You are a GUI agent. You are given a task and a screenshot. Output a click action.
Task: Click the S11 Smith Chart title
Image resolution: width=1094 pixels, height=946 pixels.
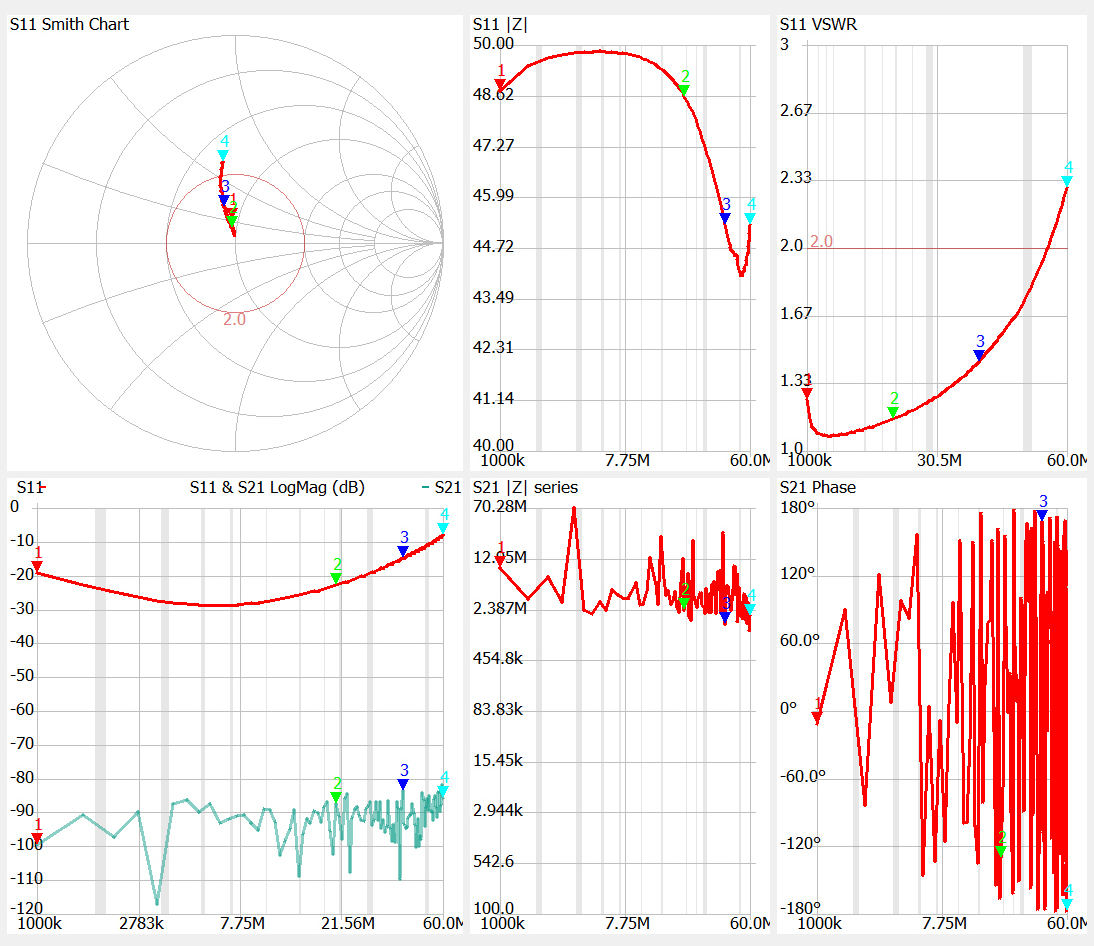tap(69, 25)
